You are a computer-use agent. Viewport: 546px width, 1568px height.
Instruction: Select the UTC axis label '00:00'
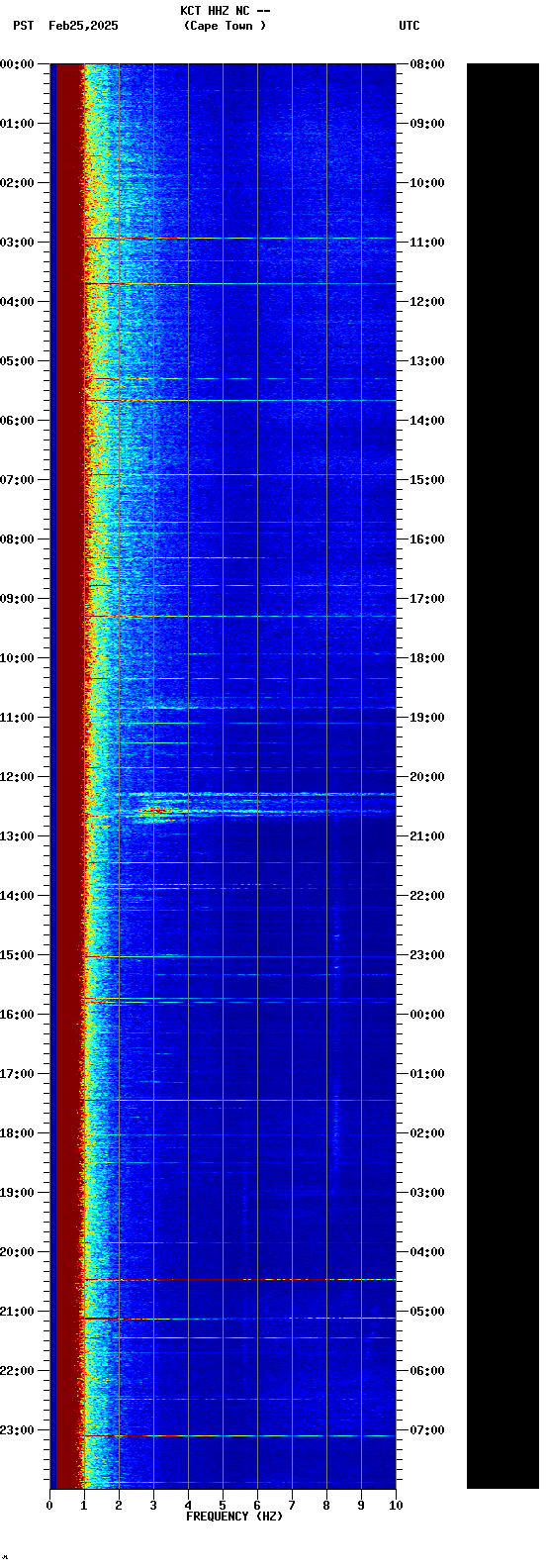pos(427,1015)
